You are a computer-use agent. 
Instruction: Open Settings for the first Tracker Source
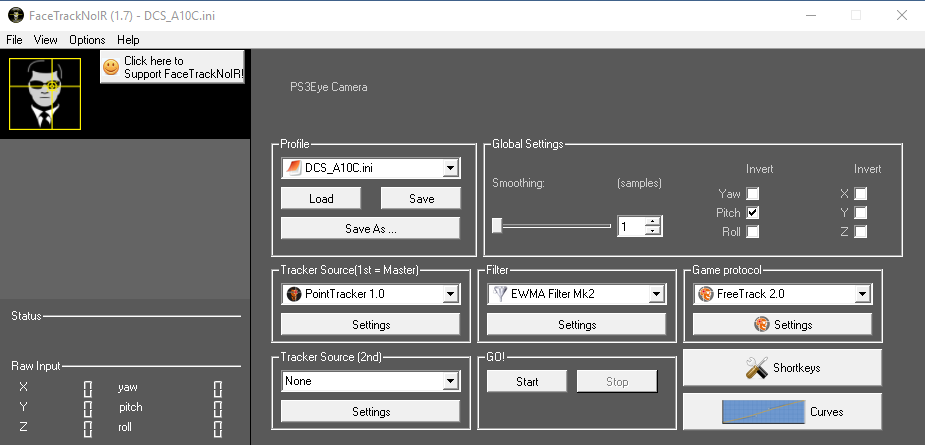[x=370, y=325]
